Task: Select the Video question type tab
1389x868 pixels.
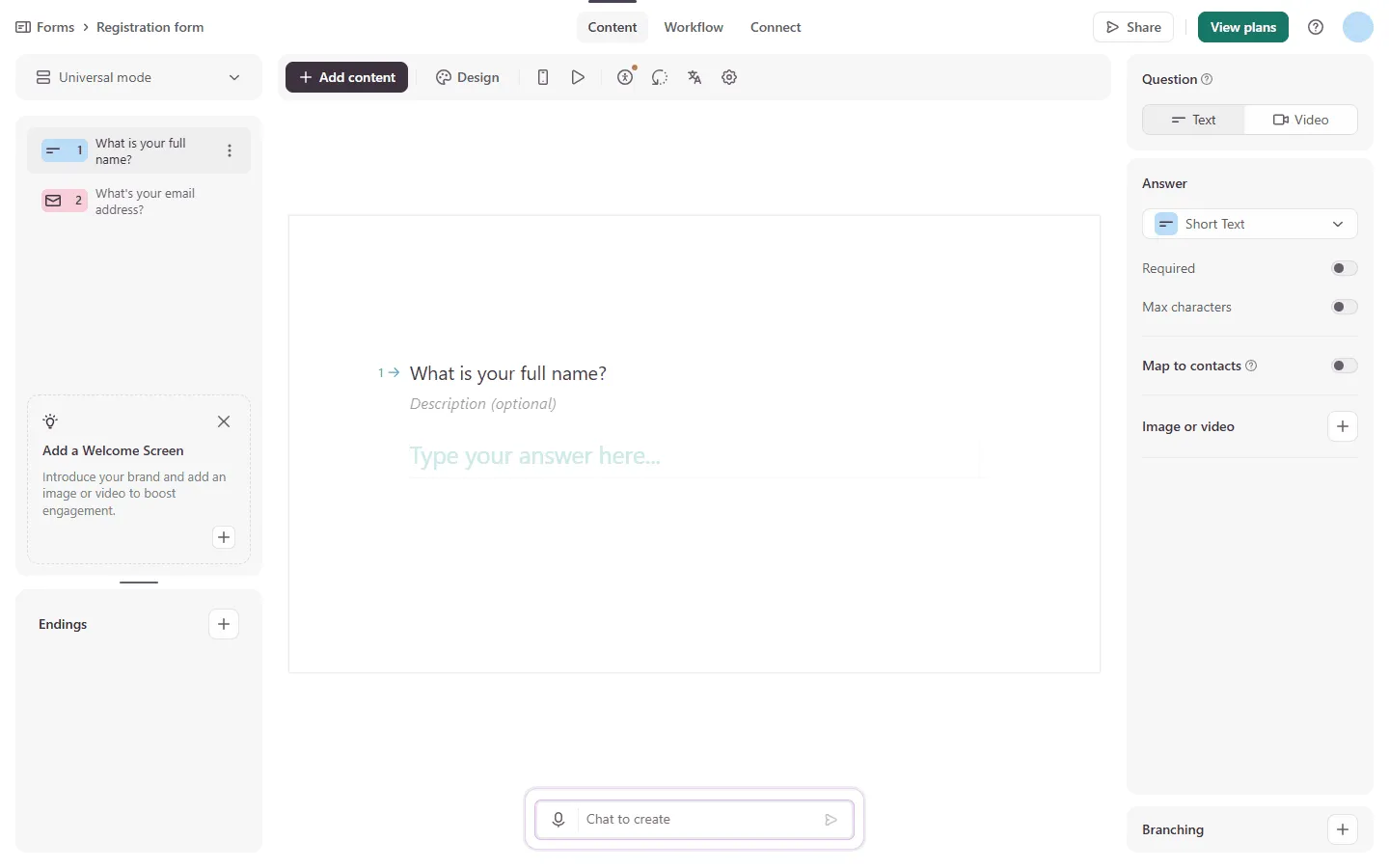Action: (1301, 120)
